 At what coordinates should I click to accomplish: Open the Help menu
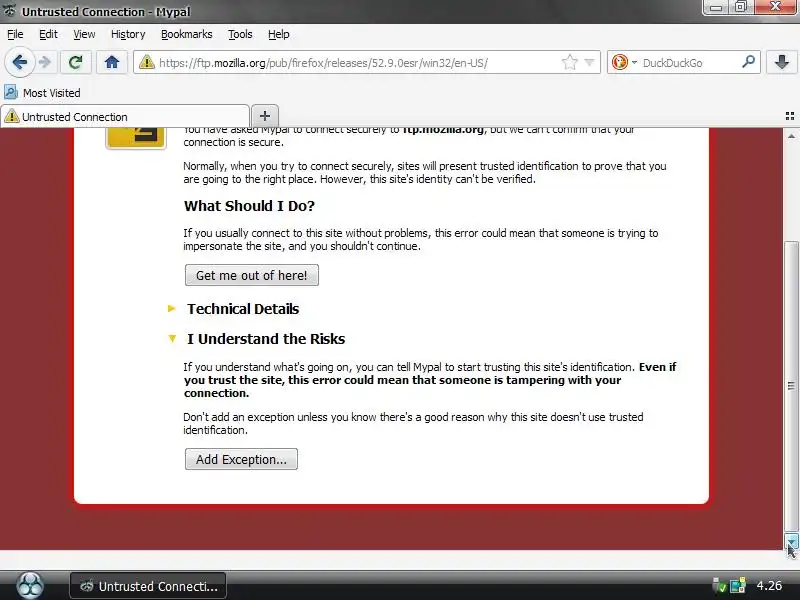[279, 34]
